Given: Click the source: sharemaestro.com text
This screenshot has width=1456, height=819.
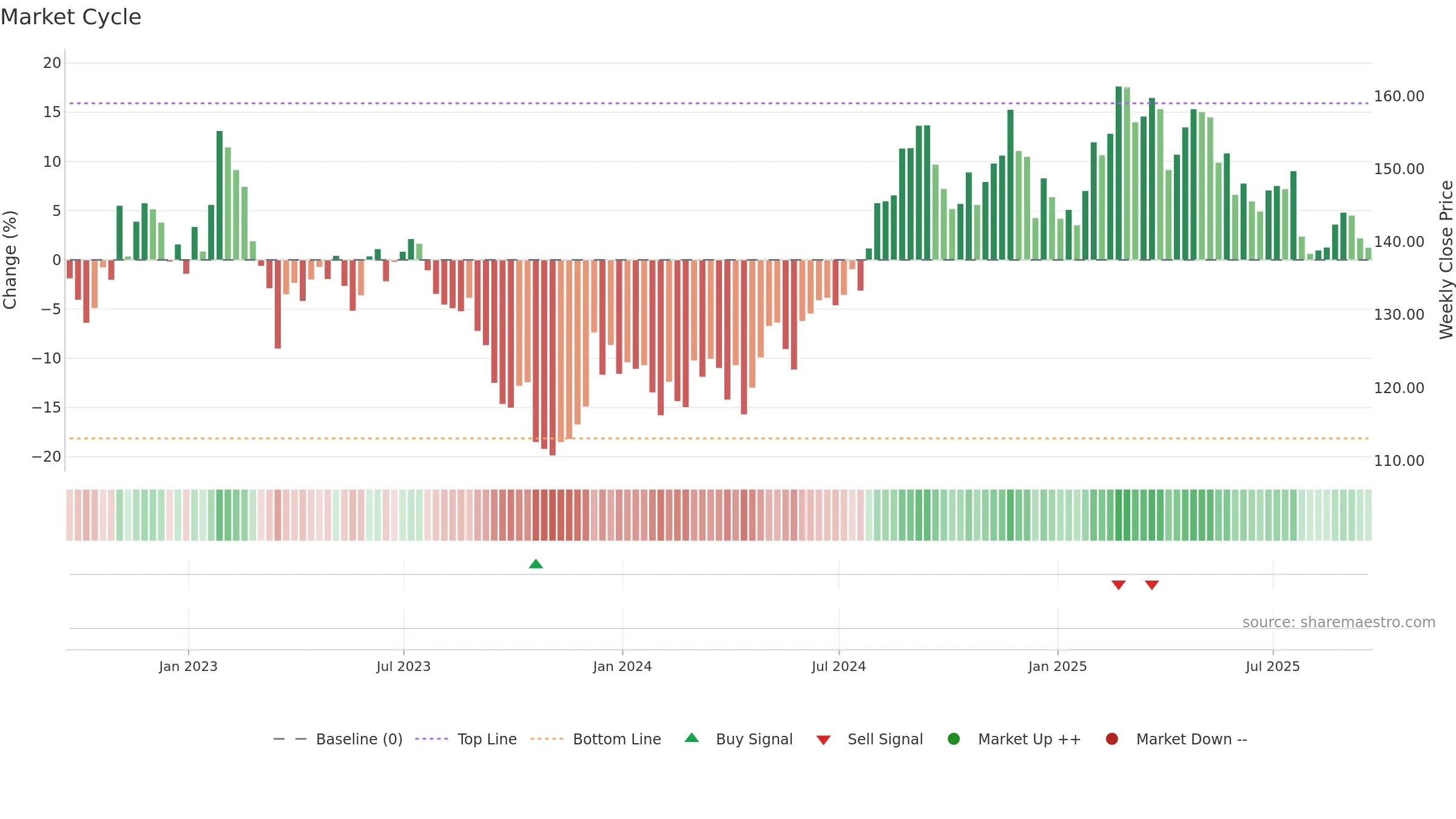Looking at the screenshot, I should click(x=1339, y=622).
